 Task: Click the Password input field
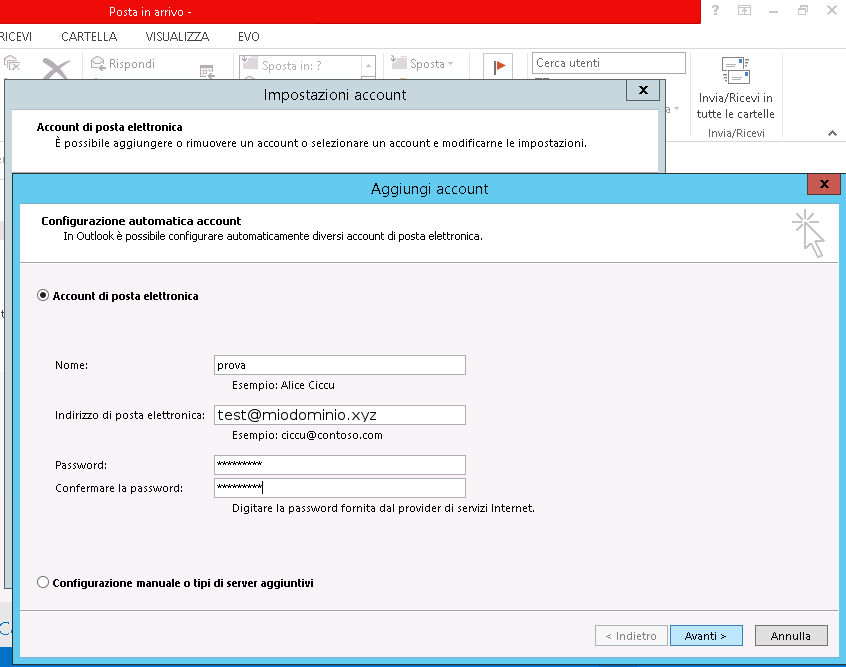tap(339, 465)
